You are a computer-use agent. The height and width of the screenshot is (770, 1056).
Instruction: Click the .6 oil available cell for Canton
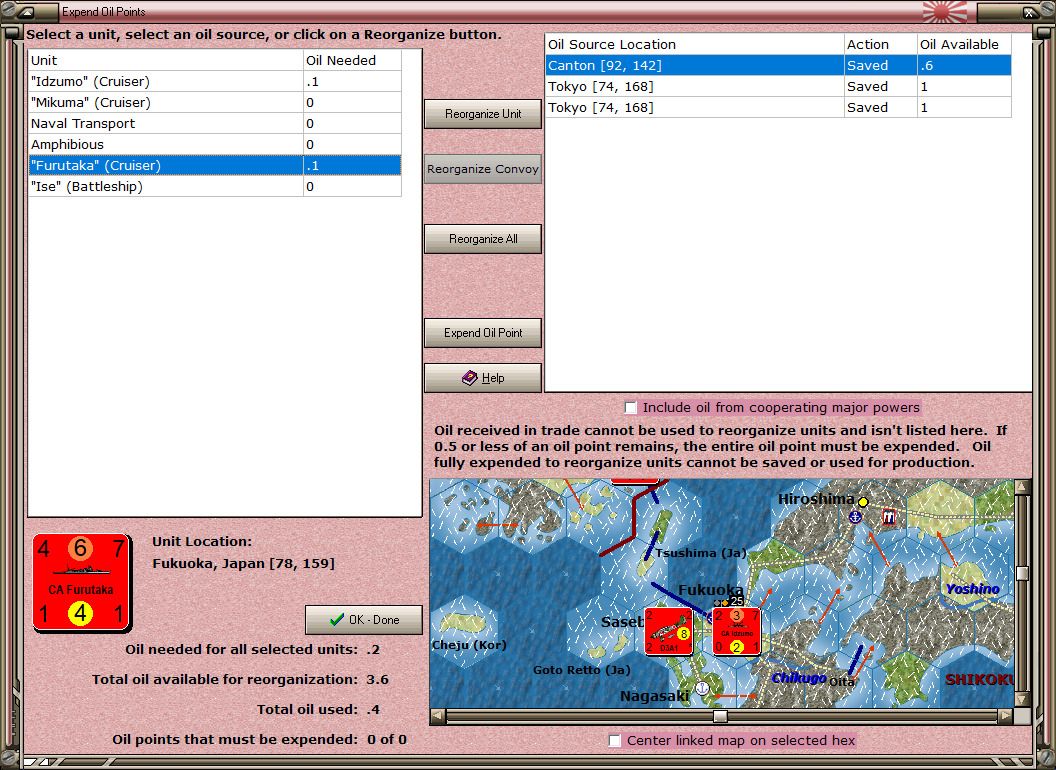click(x=964, y=65)
